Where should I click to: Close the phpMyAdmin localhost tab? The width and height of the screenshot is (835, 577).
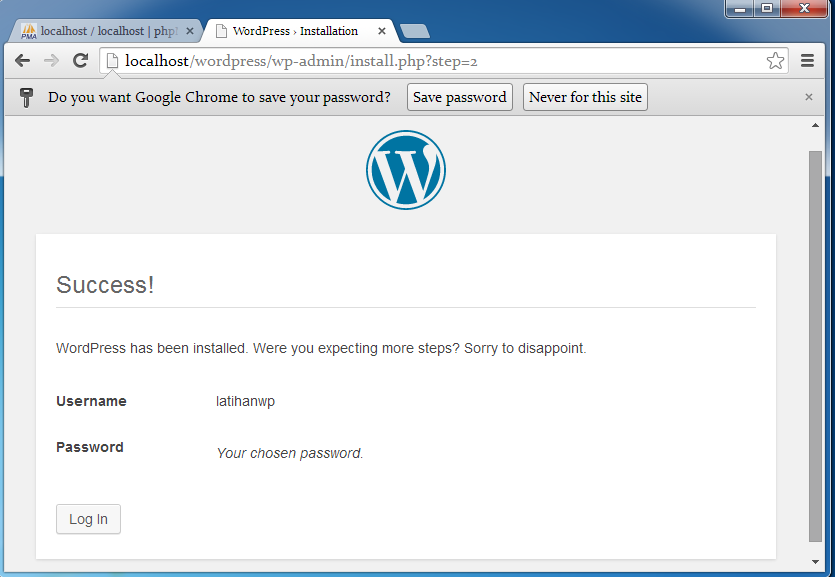190,31
